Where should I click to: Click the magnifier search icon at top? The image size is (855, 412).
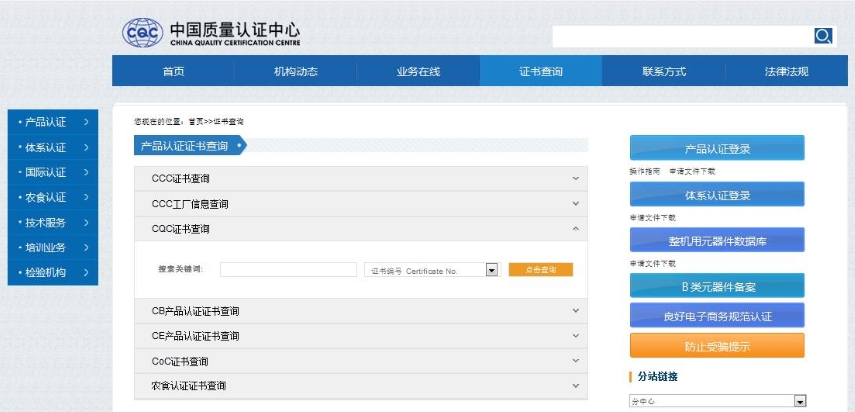pos(823,36)
